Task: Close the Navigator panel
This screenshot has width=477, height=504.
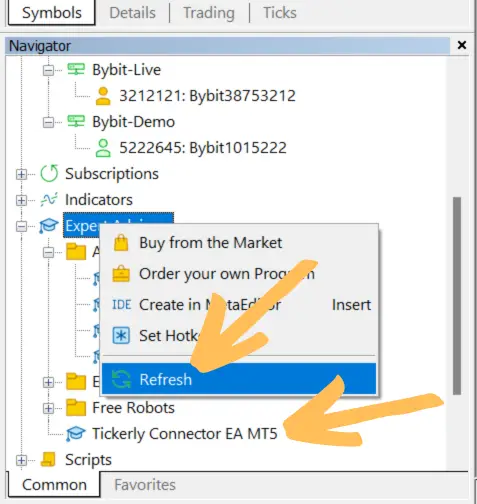Action: click(462, 45)
